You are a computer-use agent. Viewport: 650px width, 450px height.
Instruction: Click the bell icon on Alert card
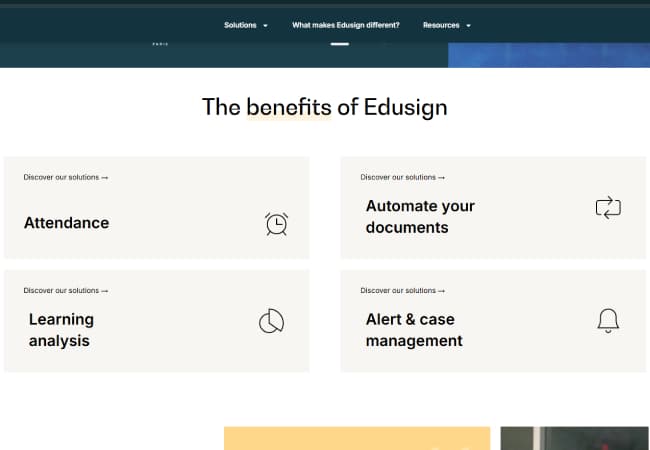[x=608, y=320]
